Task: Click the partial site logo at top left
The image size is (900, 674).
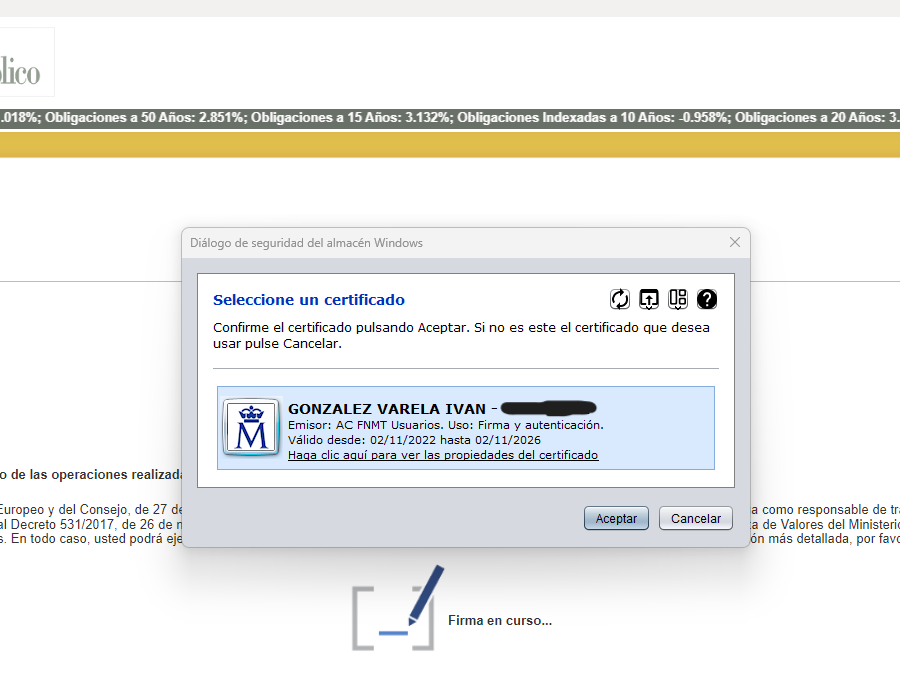Action: (27, 62)
